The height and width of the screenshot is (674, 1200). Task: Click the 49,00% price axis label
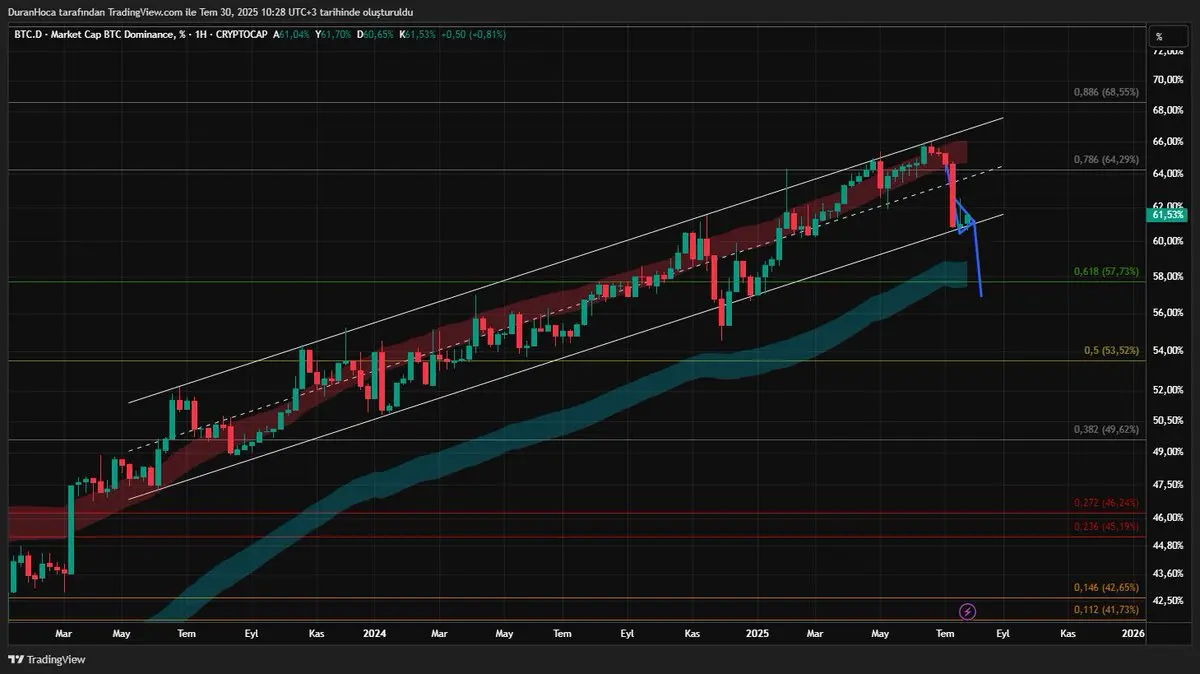(1167, 452)
